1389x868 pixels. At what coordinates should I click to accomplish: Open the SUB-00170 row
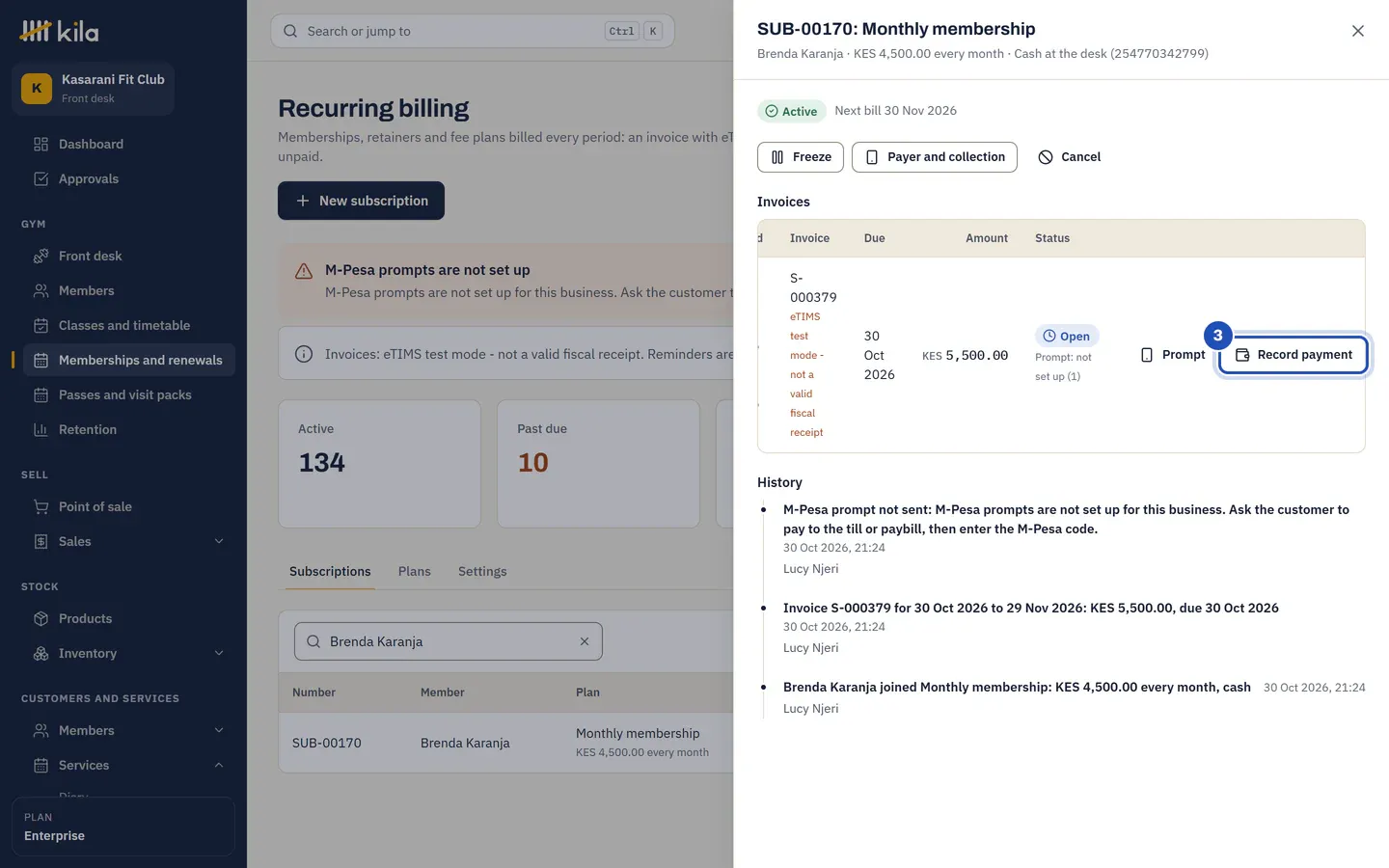click(506, 743)
